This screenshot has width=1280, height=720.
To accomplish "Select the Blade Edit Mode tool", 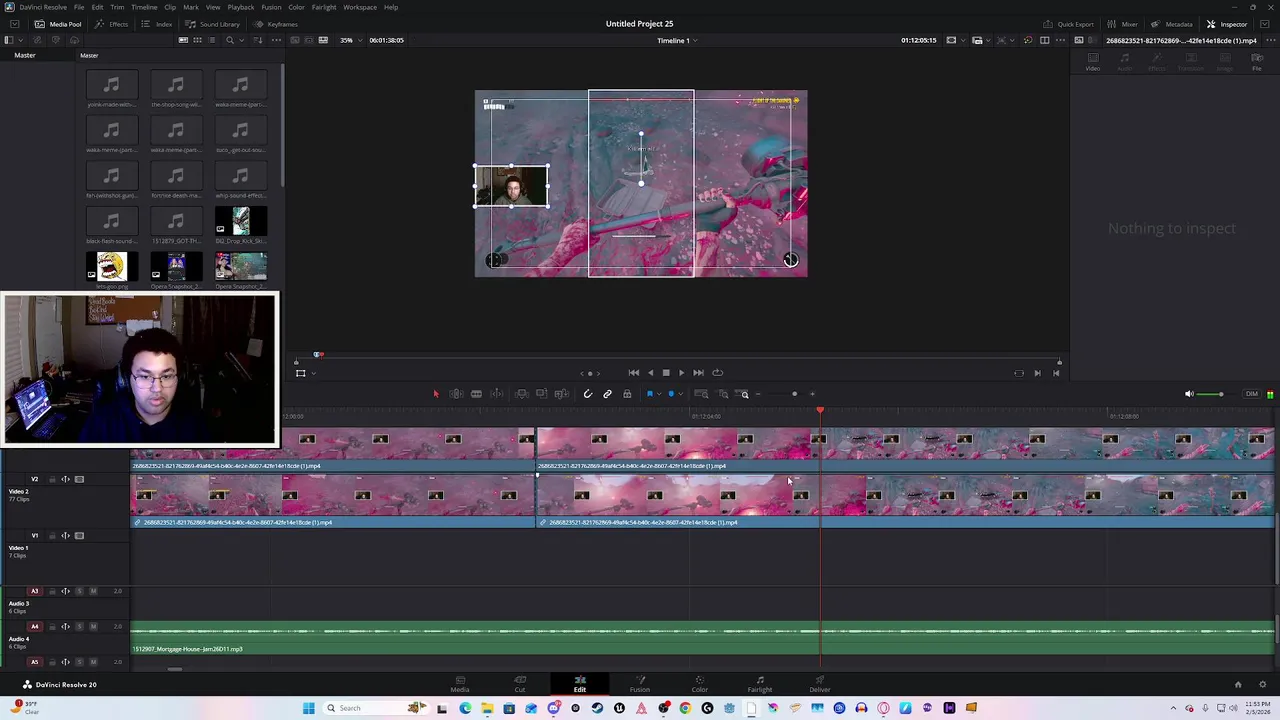I will pos(497,394).
